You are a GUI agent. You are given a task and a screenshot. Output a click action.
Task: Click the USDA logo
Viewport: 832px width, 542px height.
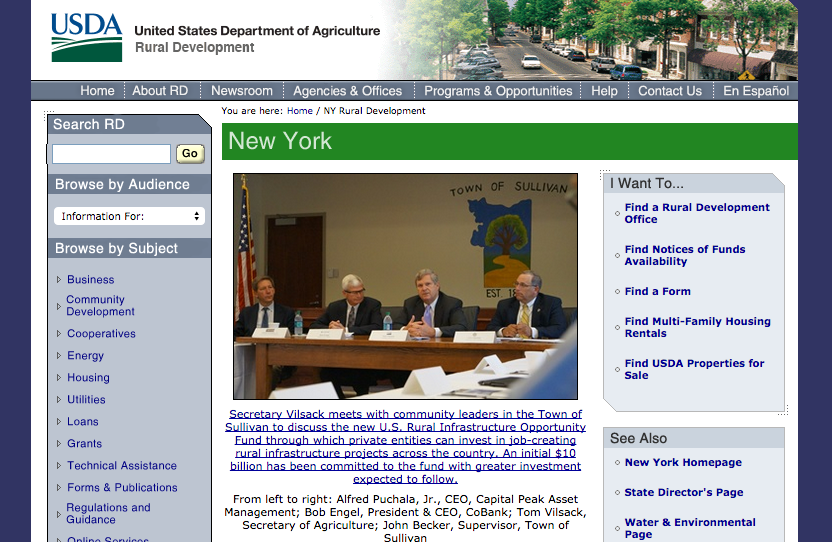tap(86, 37)
